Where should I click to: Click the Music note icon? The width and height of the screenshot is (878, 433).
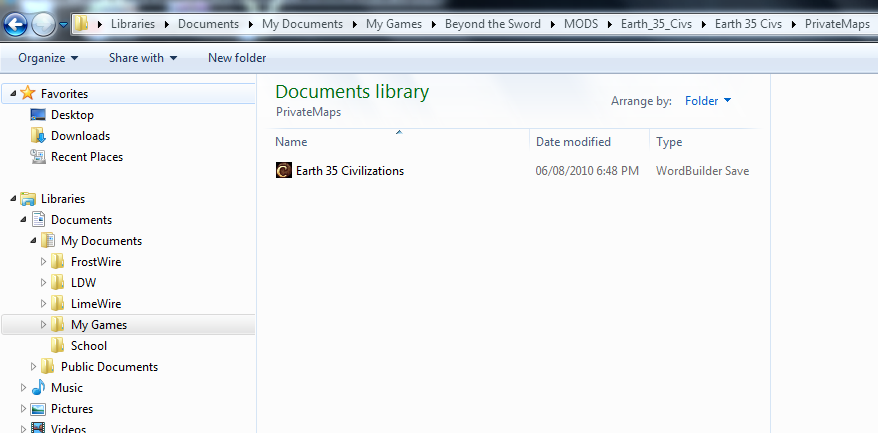[x=38, y=388]
